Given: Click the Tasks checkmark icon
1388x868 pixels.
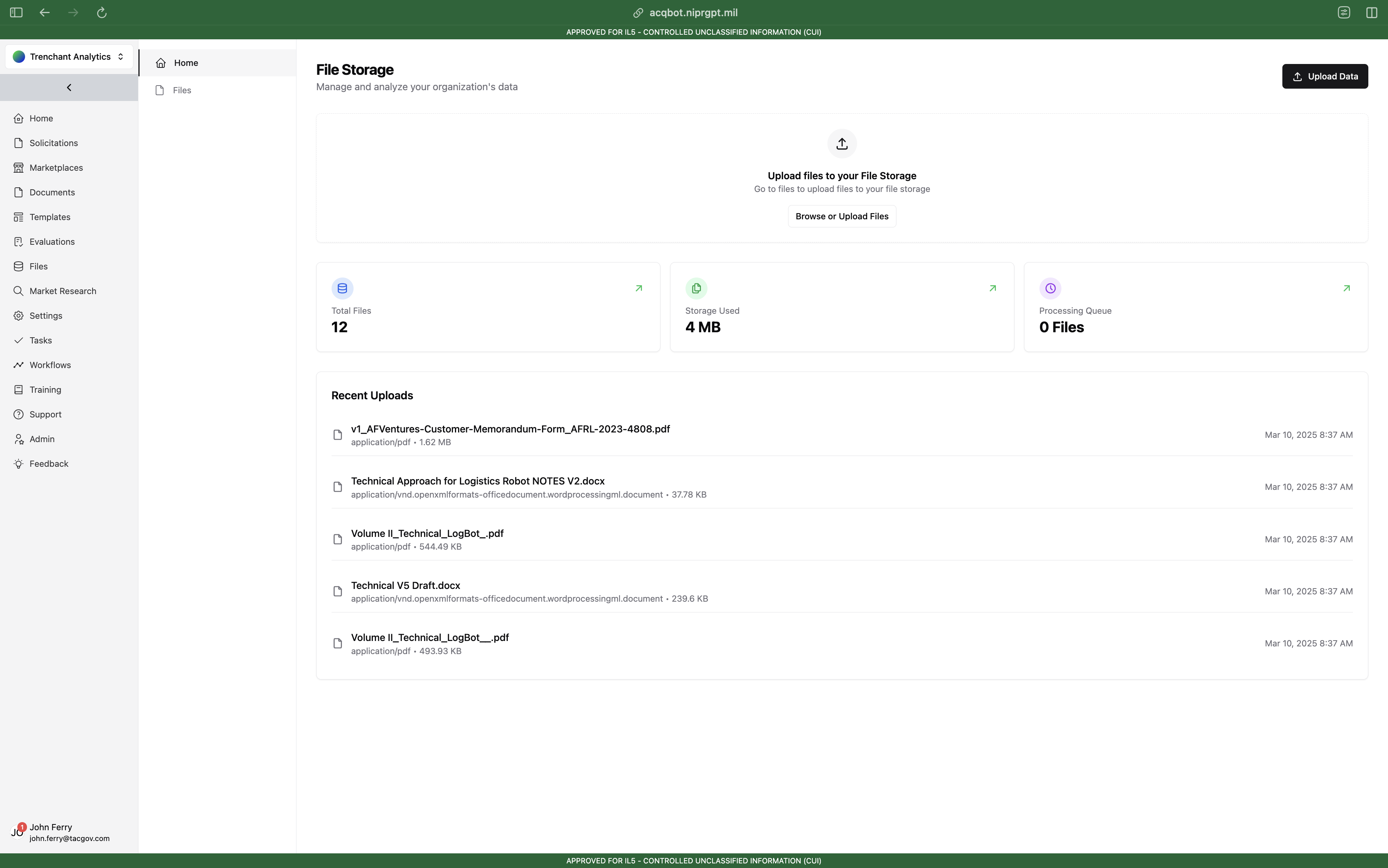Looking at the screenshot, I should (19, 340).
